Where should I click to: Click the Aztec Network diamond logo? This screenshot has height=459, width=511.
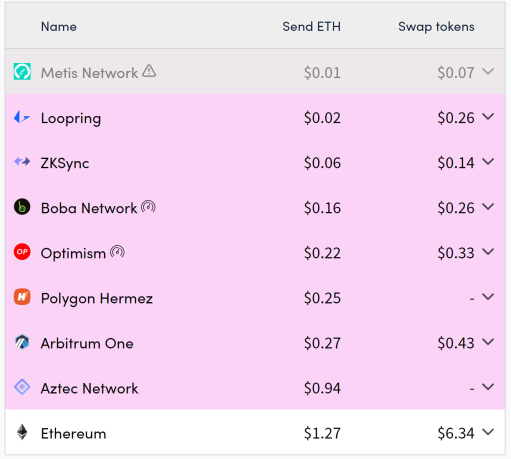coord(22,387)
